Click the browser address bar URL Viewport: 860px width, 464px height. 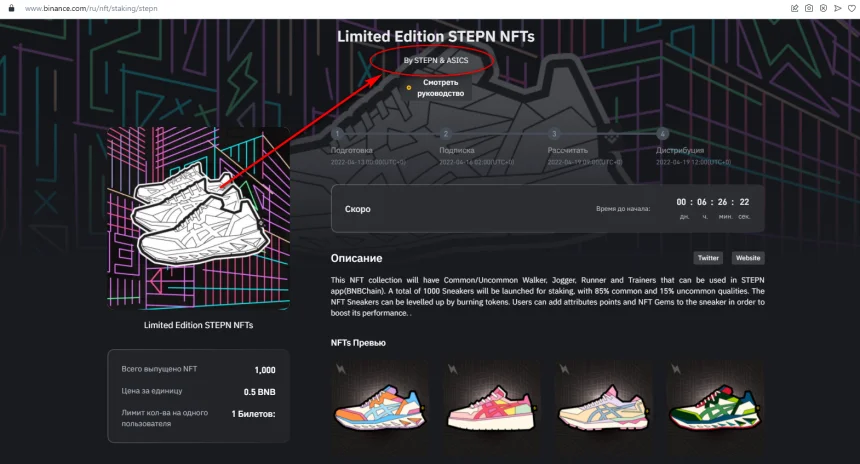[x=90, y=8]
